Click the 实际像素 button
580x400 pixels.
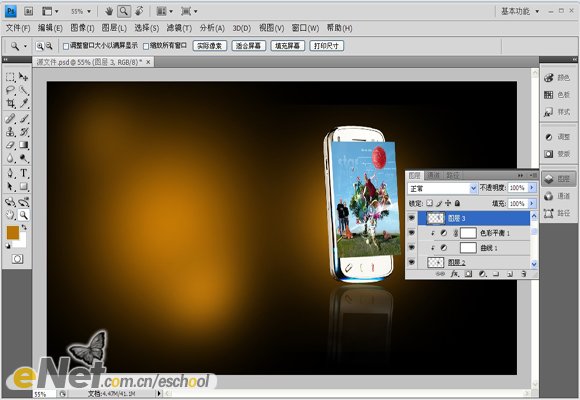(x=210, y=46)
